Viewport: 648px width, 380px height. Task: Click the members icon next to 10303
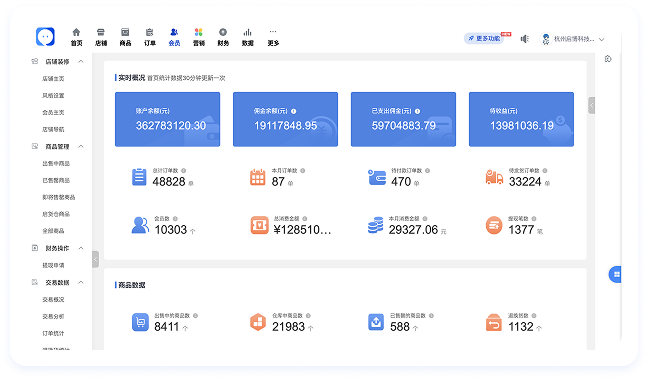click(x=140, y=225)
